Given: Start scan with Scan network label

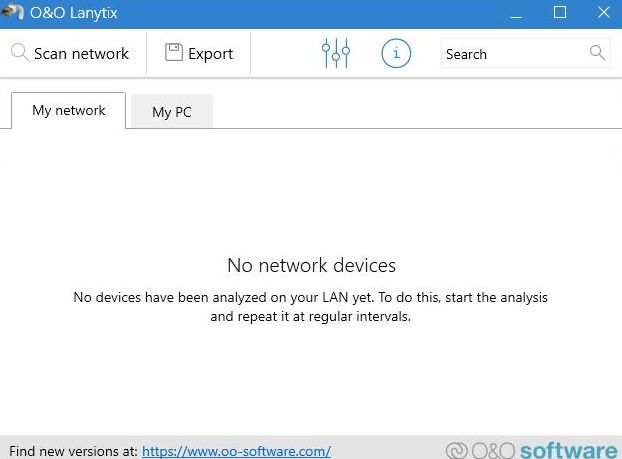Looking at the screenshot, I should (x=81, y=54).
